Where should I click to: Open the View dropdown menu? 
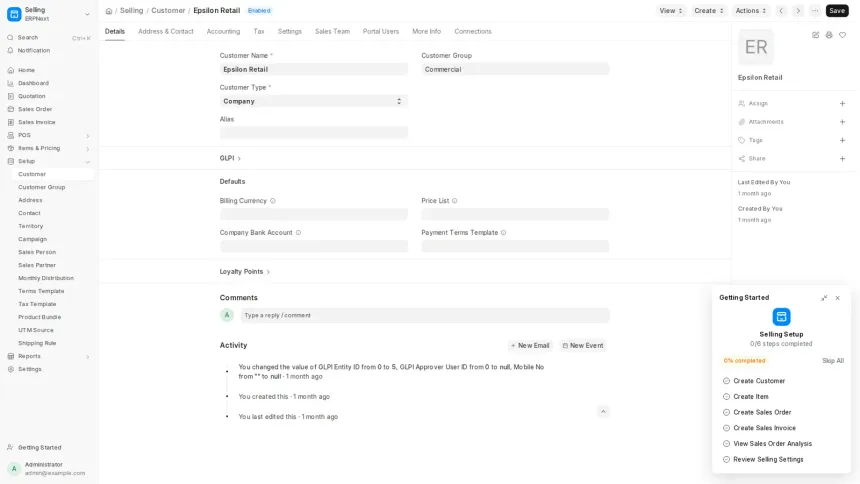coord(671,10)
